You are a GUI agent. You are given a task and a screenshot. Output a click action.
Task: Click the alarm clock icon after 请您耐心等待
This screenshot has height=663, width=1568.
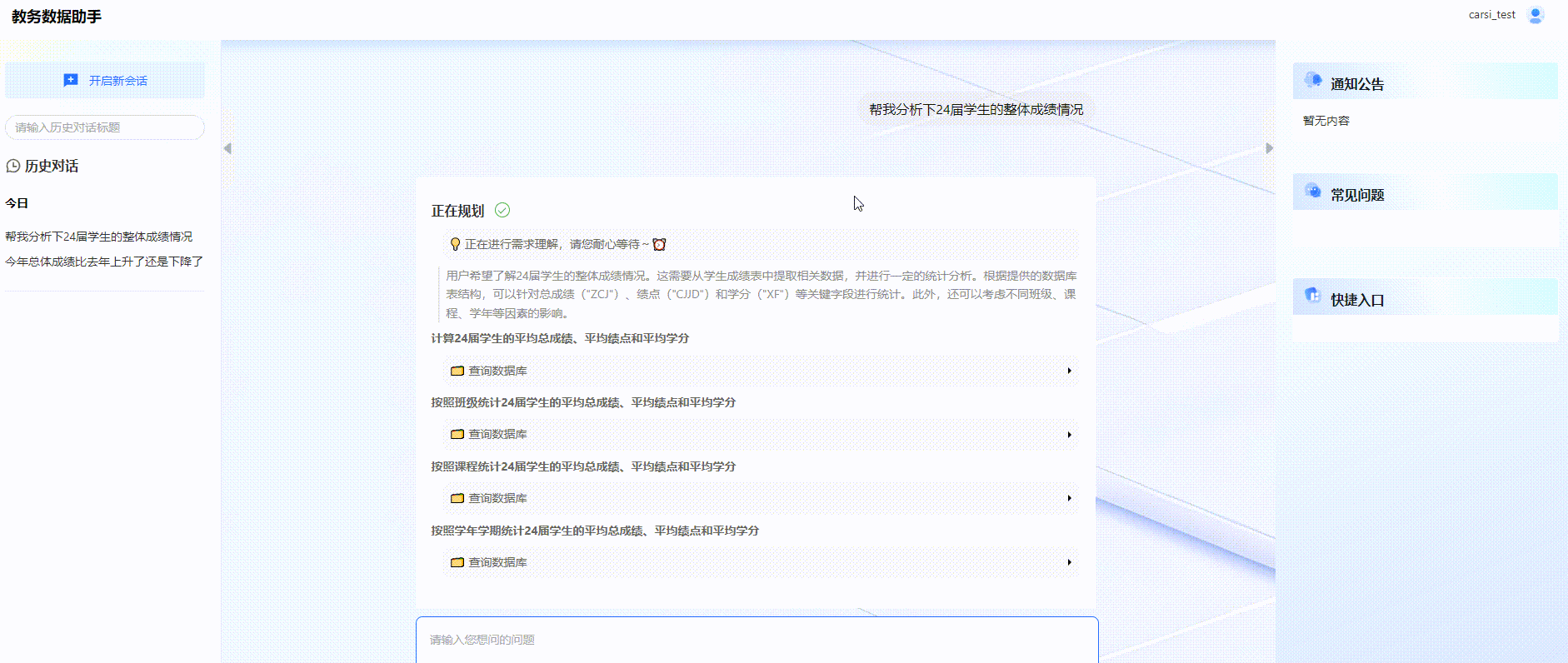pos(659,244)
